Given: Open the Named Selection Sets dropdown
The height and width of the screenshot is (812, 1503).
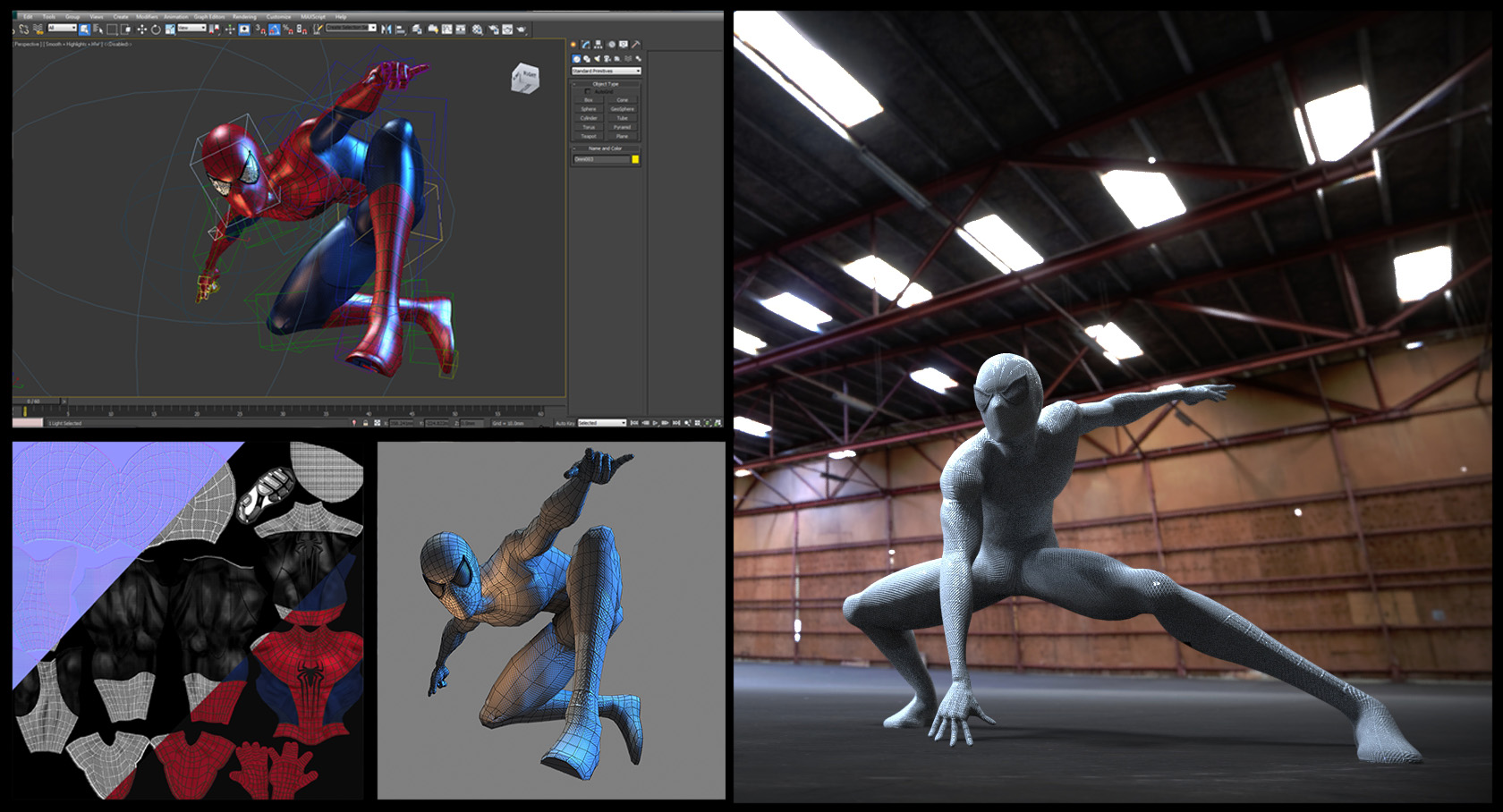Looking at the screenshot, I should (x=351, y=28).
